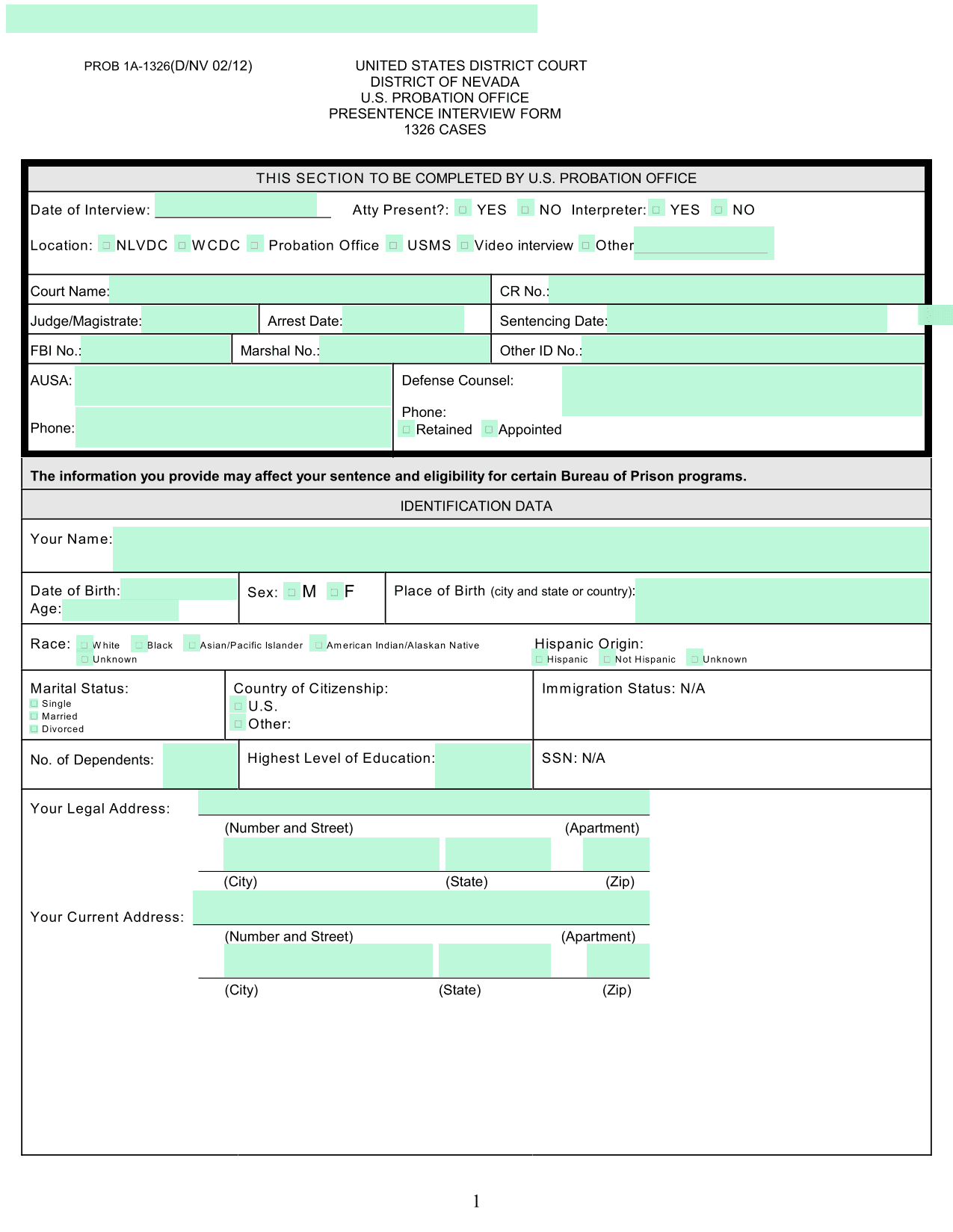Select Married marital status
953x1232 pixels.
(34, 716)
